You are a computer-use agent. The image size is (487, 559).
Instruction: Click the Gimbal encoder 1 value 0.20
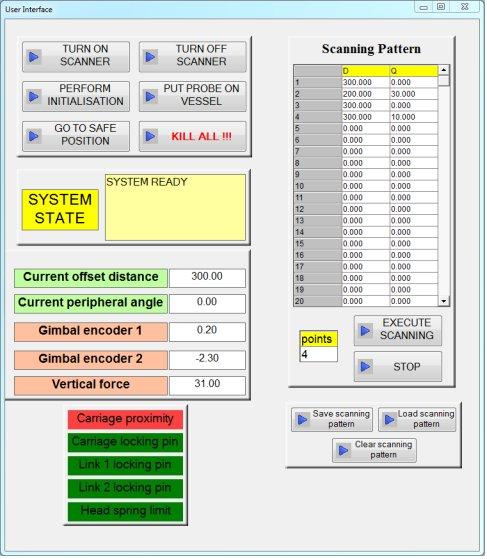pos(207,332)
